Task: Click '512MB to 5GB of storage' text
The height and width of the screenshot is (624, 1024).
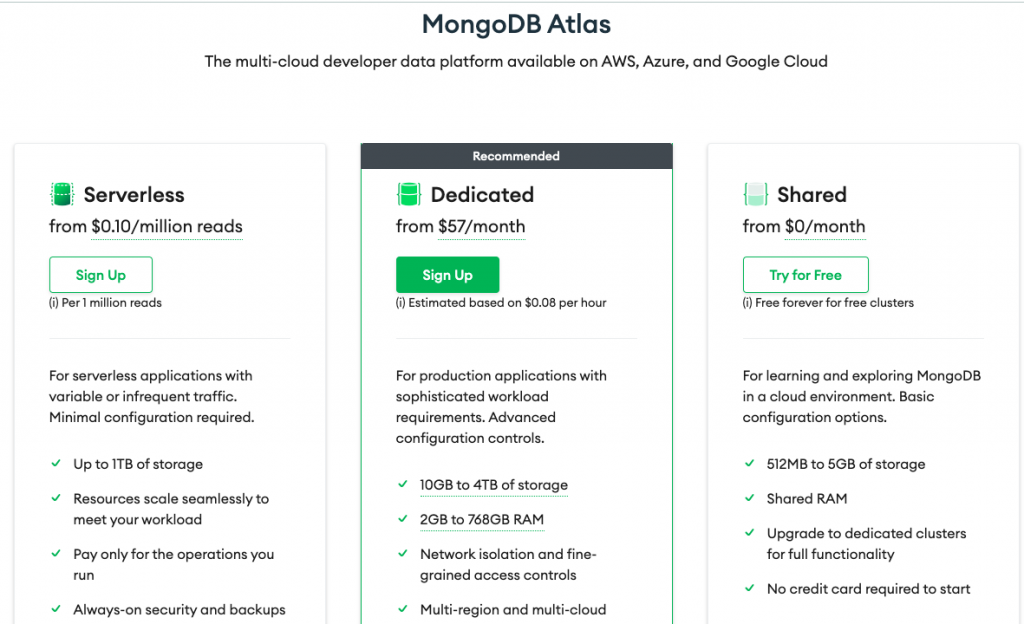Action: point(846,464)
